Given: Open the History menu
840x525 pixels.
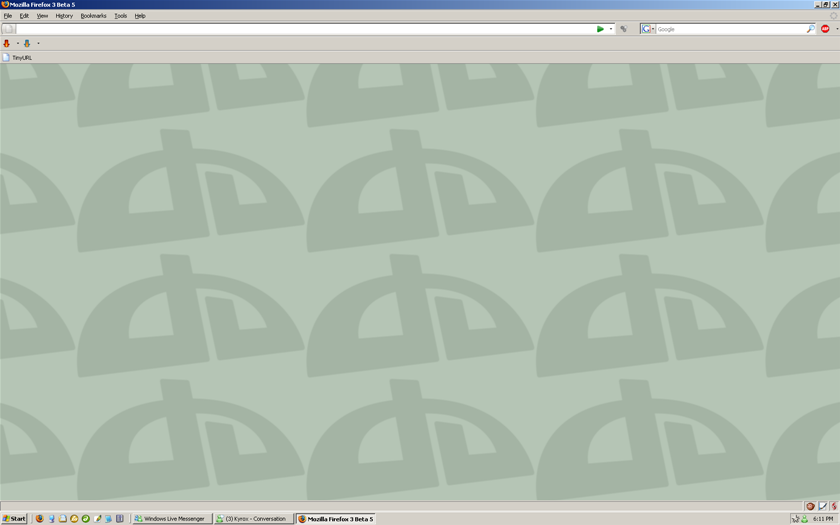Looking at the screenshot, I should pos(64,16).
